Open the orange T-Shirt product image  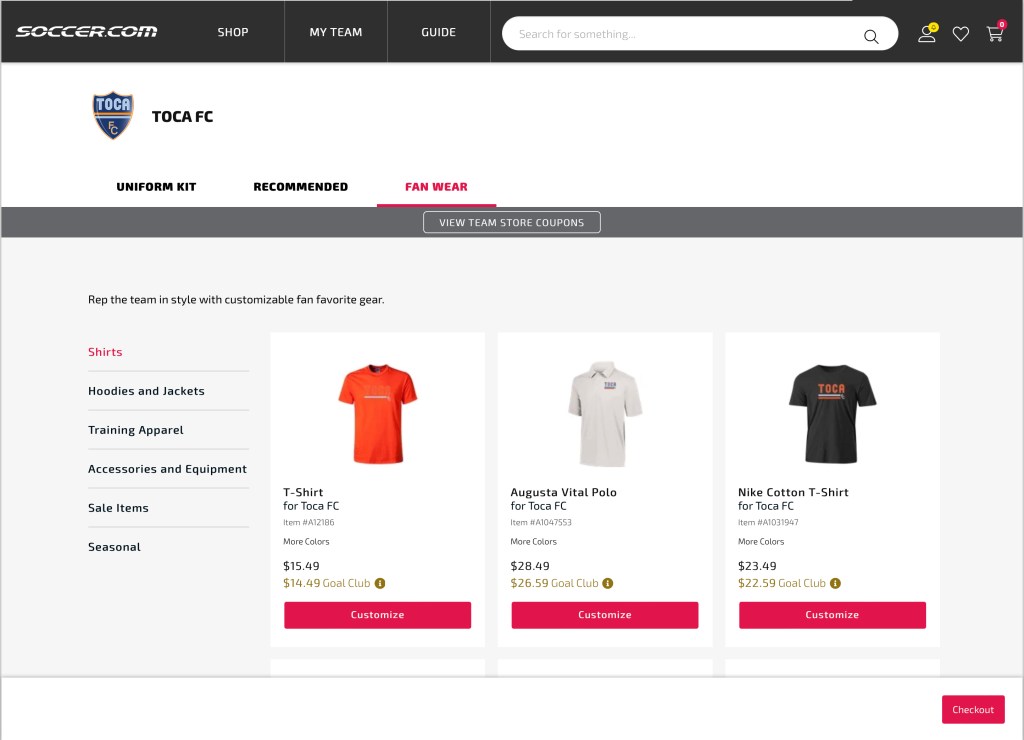[377, 413]
